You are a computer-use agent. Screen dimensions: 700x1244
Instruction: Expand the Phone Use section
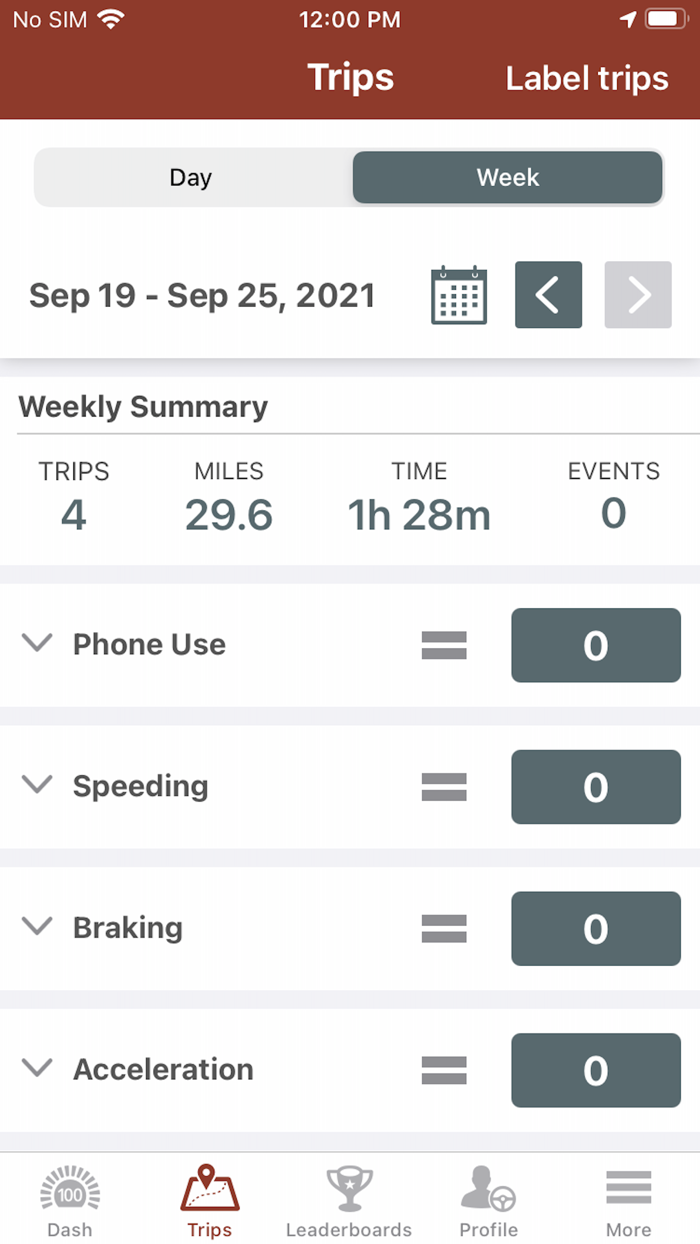[37, 644]
